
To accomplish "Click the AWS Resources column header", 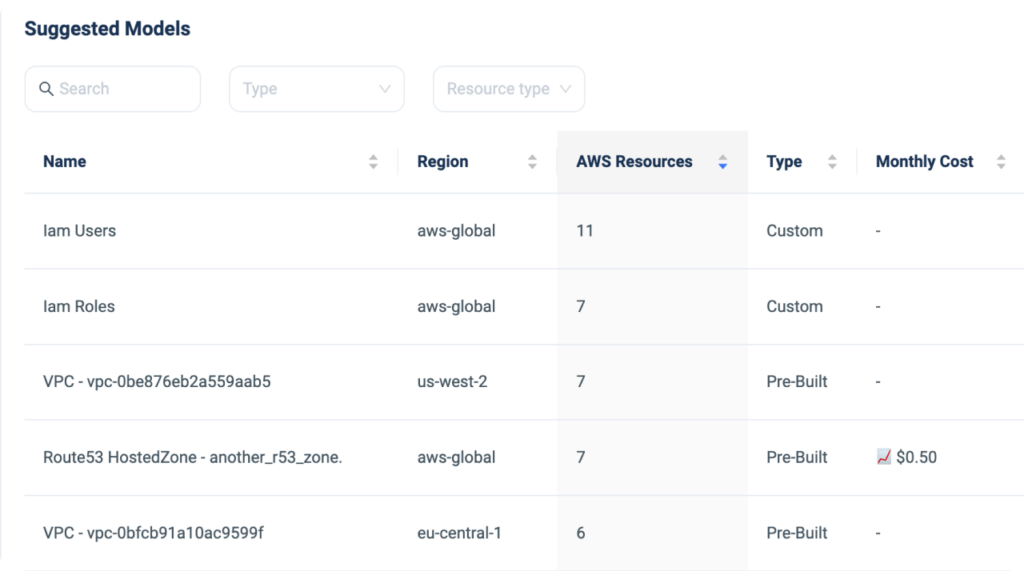I will [634, 161].
